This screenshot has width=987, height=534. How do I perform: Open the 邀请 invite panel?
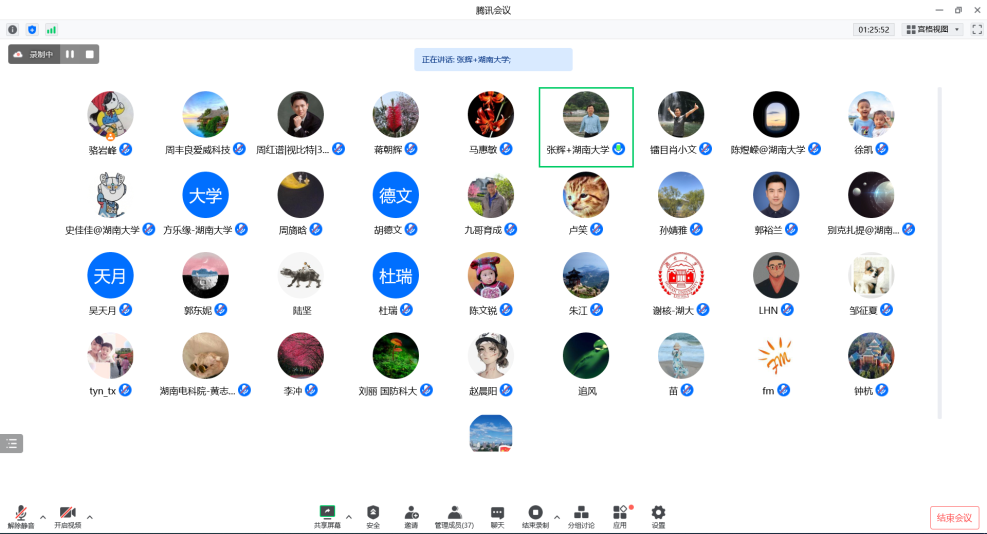point(411,516)
